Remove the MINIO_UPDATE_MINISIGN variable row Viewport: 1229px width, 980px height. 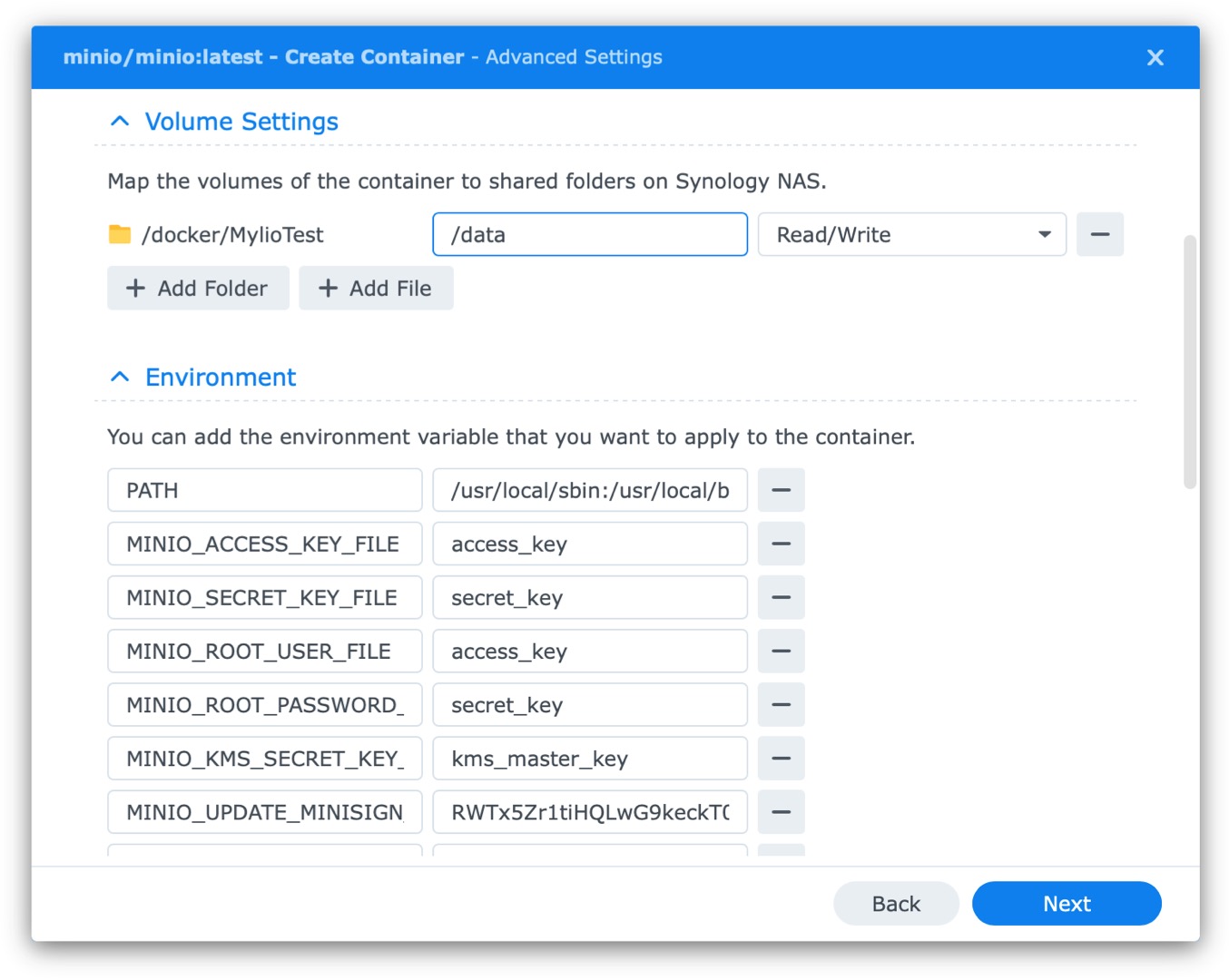click(x=781, y=811)
